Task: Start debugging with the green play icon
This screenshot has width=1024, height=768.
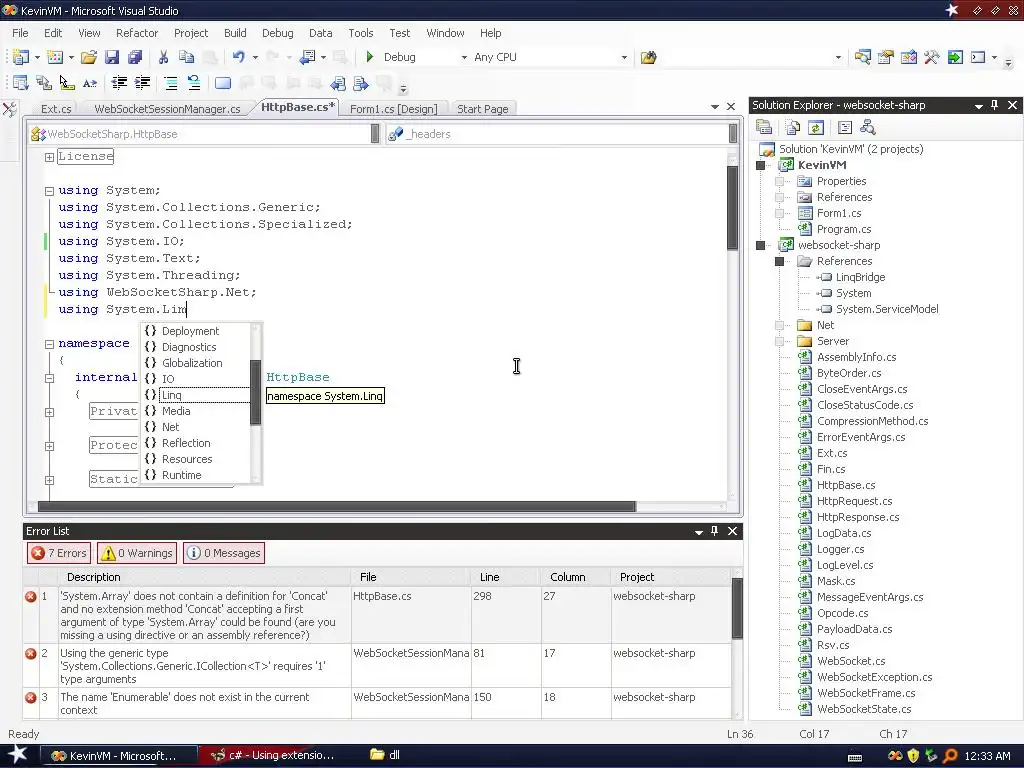Action: click(x=370, y=57)
